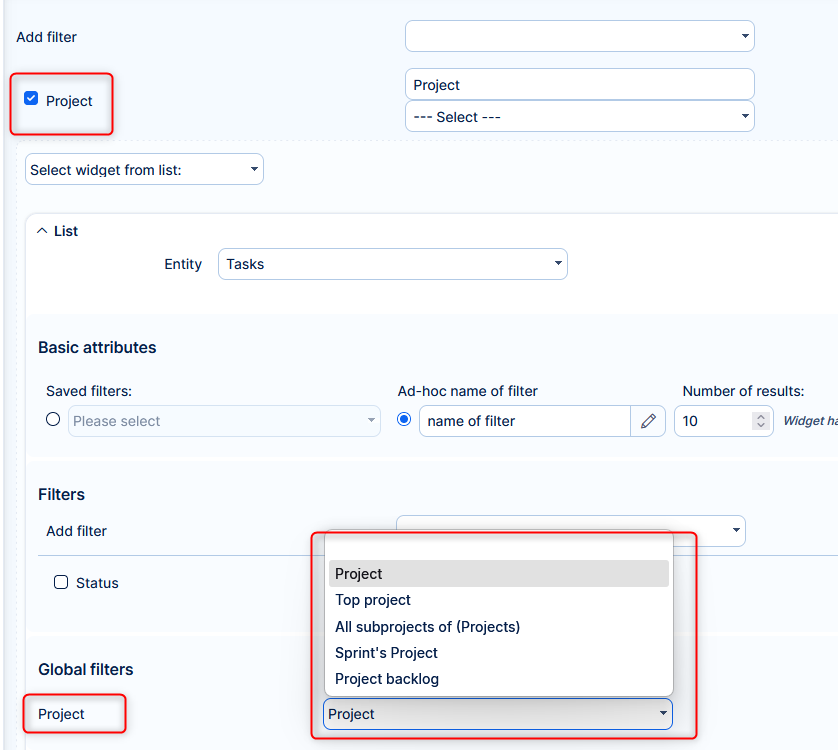Click the Global filters Project dropdown
The image size is (838, 750).
click(497, 714)
